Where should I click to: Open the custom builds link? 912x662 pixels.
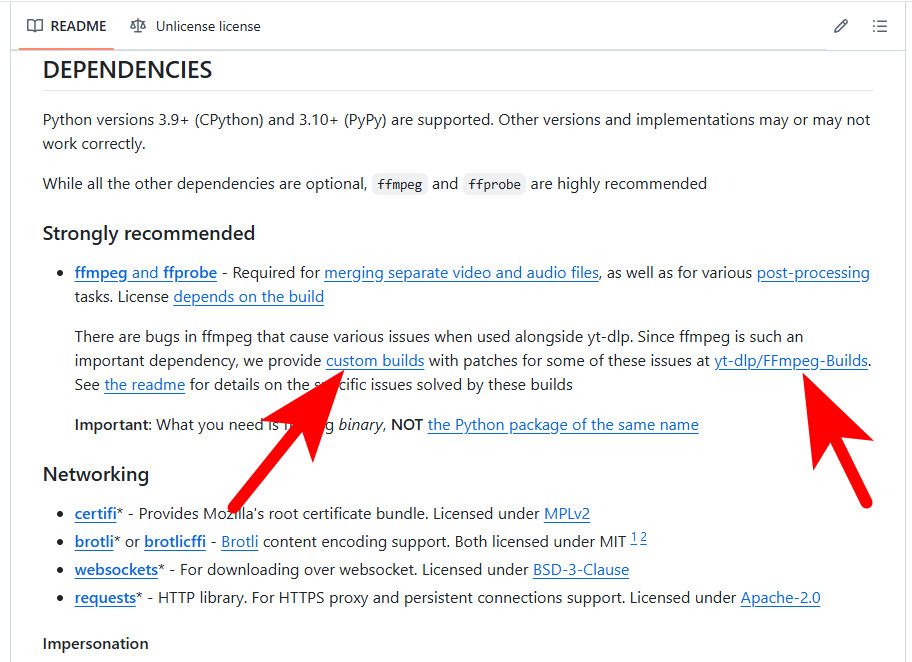coord(375,360)
